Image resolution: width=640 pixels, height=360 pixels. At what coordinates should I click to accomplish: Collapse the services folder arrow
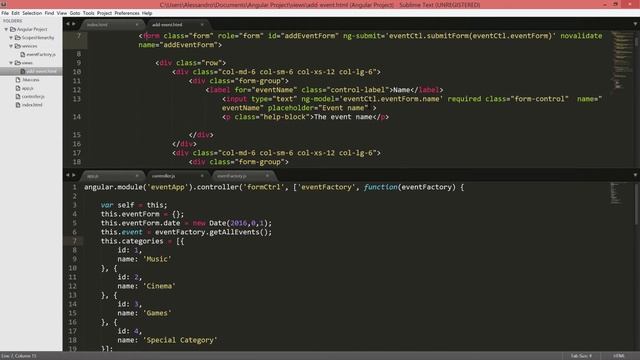point(11,46)
